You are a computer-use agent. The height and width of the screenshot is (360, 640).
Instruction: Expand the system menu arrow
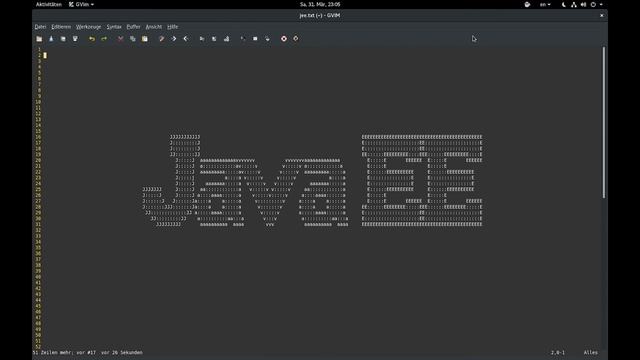point(601,4)
